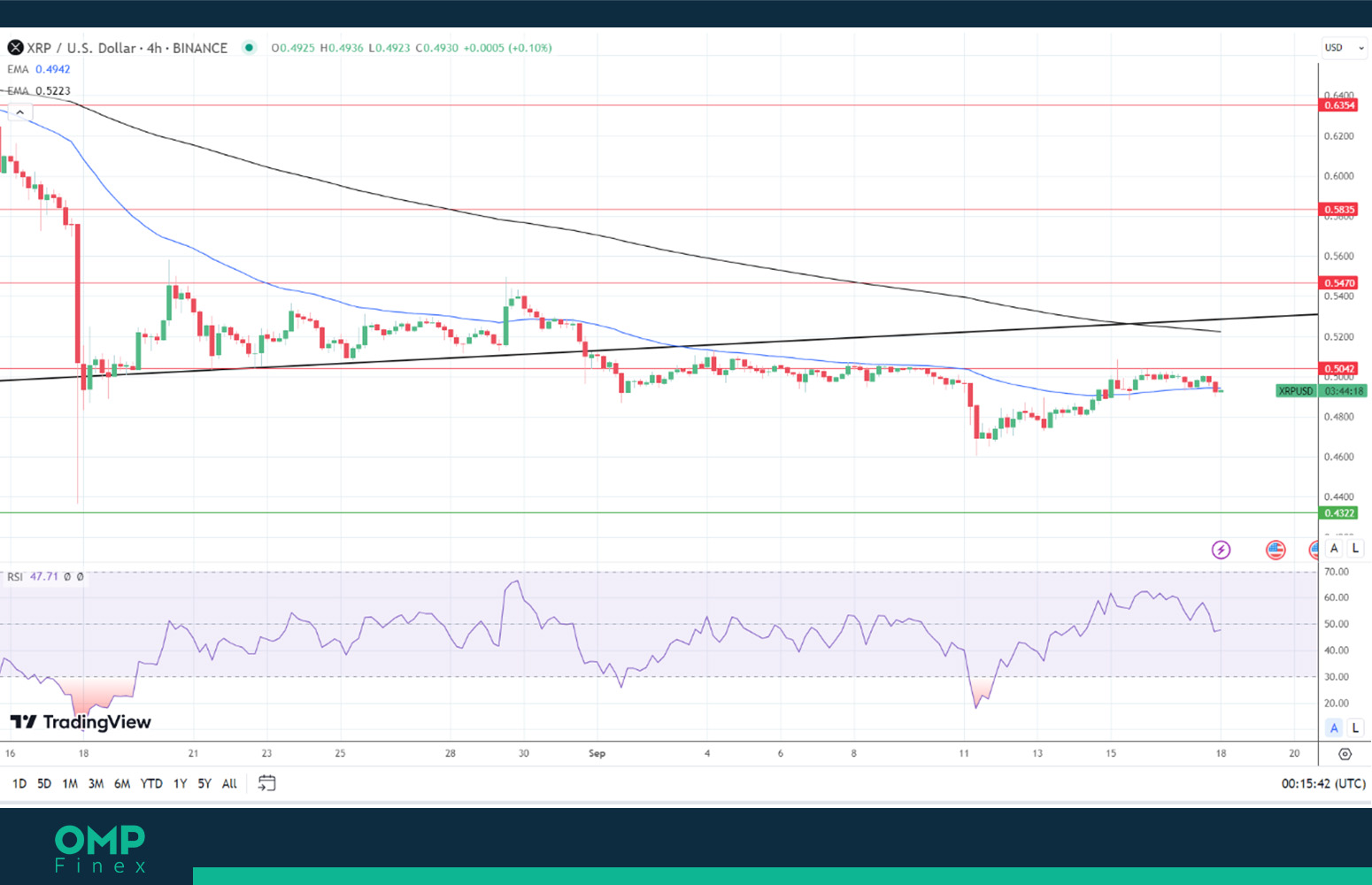This screenshot has height=885, width=1372.
Task: Open timezone menu at 00:15:42 (UTC)
Action: tap(1323, 784)
